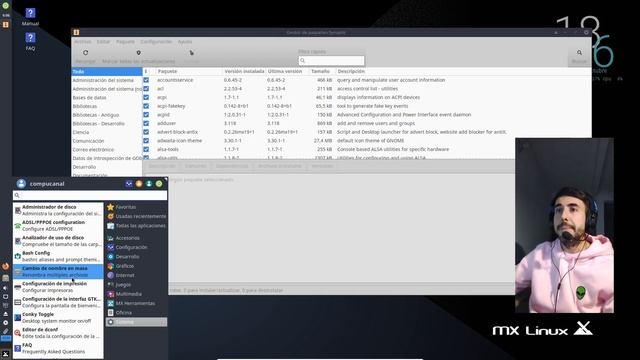
Task: Show Usadas recientemente category
Action: pos(136,216)
